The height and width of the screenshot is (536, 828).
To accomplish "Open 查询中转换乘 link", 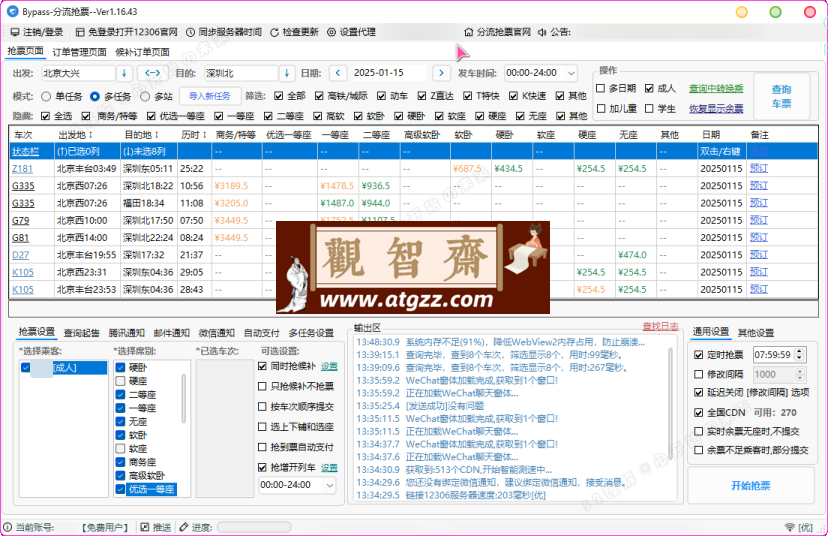I will click(x=716, y=88).
